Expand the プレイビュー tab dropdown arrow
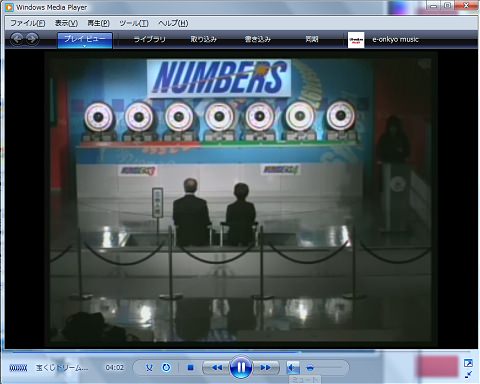The height and width of the screenshot is (384, 480). (85, 46)
